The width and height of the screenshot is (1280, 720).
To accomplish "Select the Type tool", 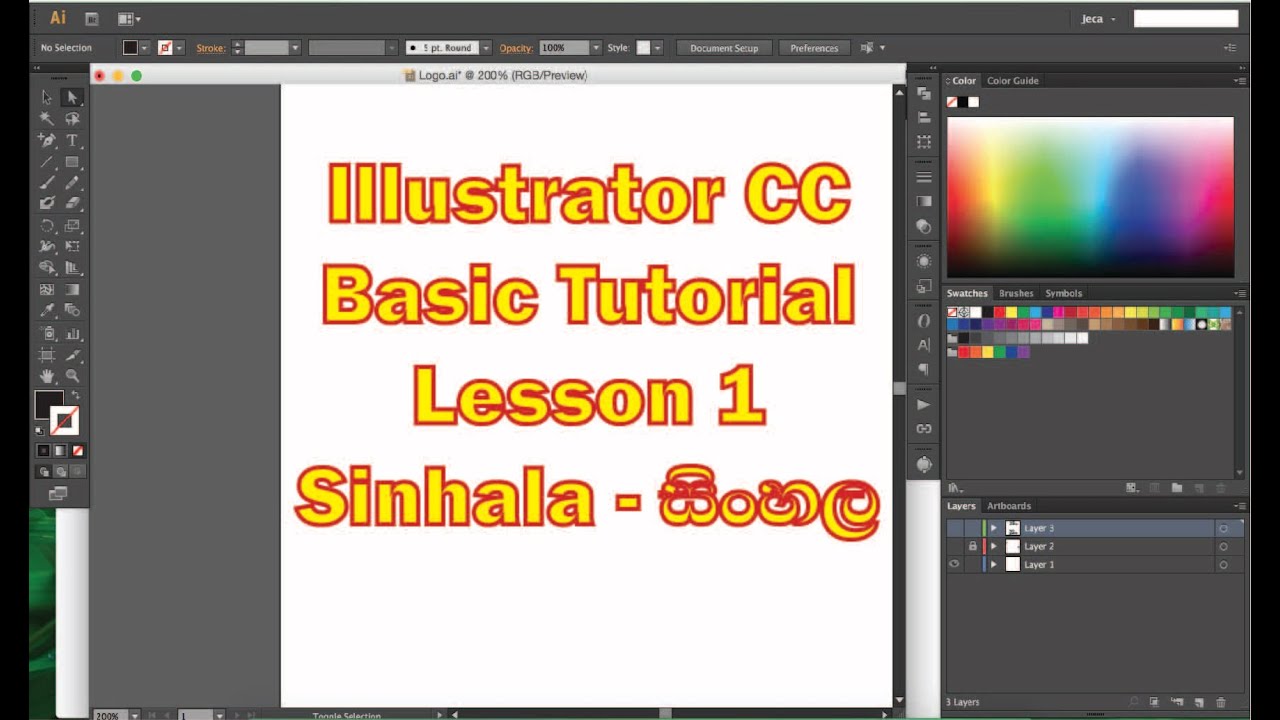I will pyautogui.click(x=72, y=140).
